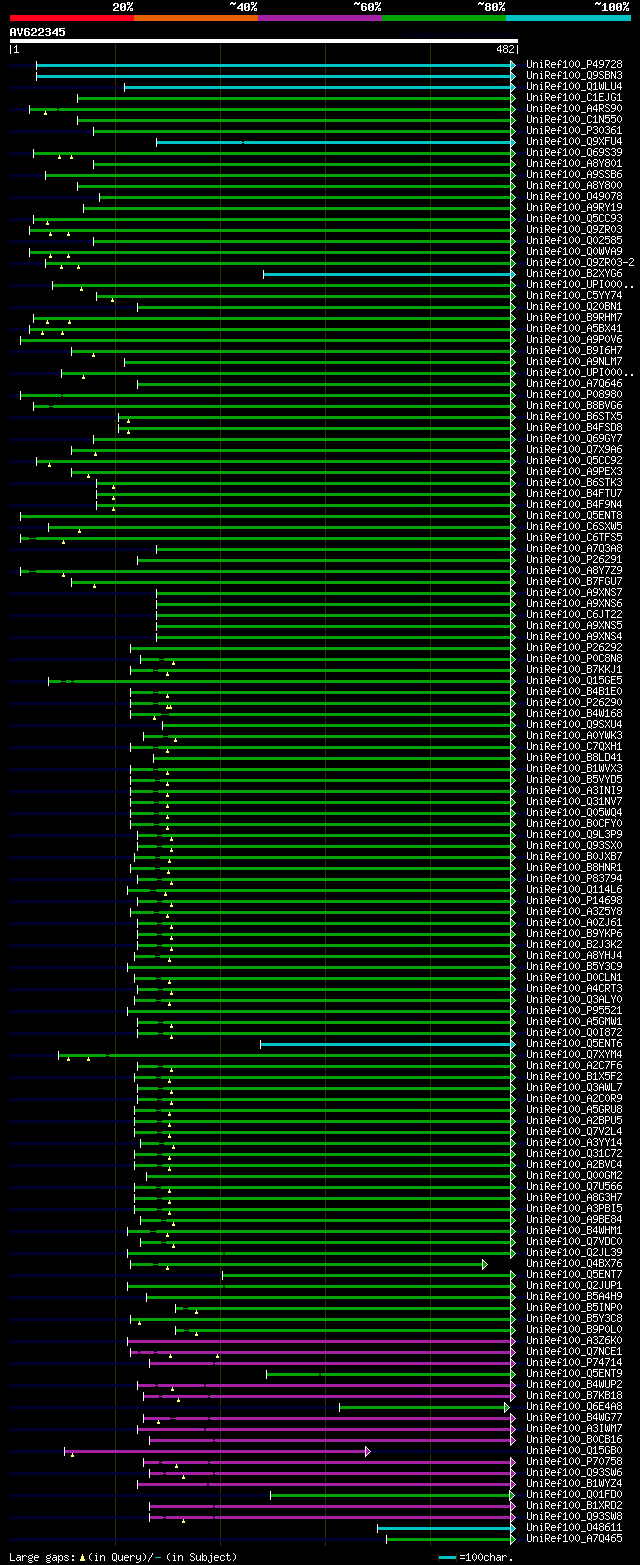
Task: Select the UniRef100_B2XYG6 label
Action: 574,274
